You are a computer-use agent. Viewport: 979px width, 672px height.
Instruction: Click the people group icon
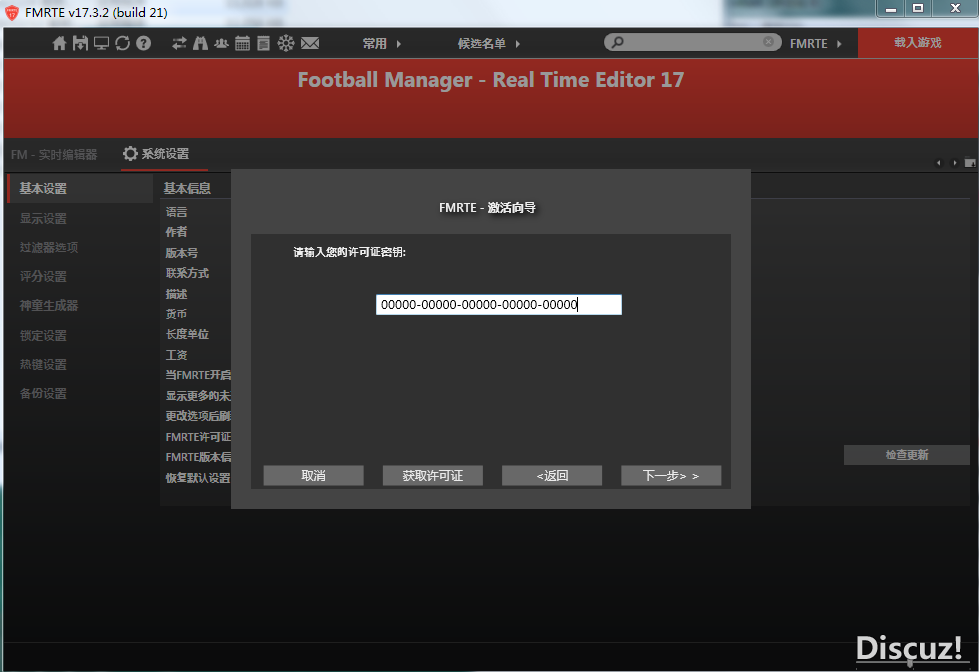(x=221, y=43)
